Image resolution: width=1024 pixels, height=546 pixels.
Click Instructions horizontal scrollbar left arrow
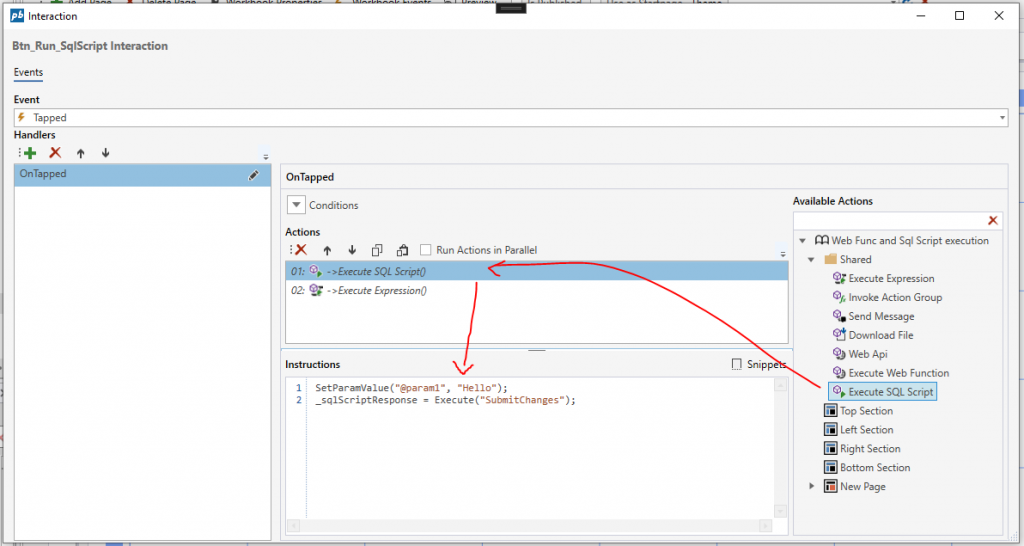coord(293,526)
